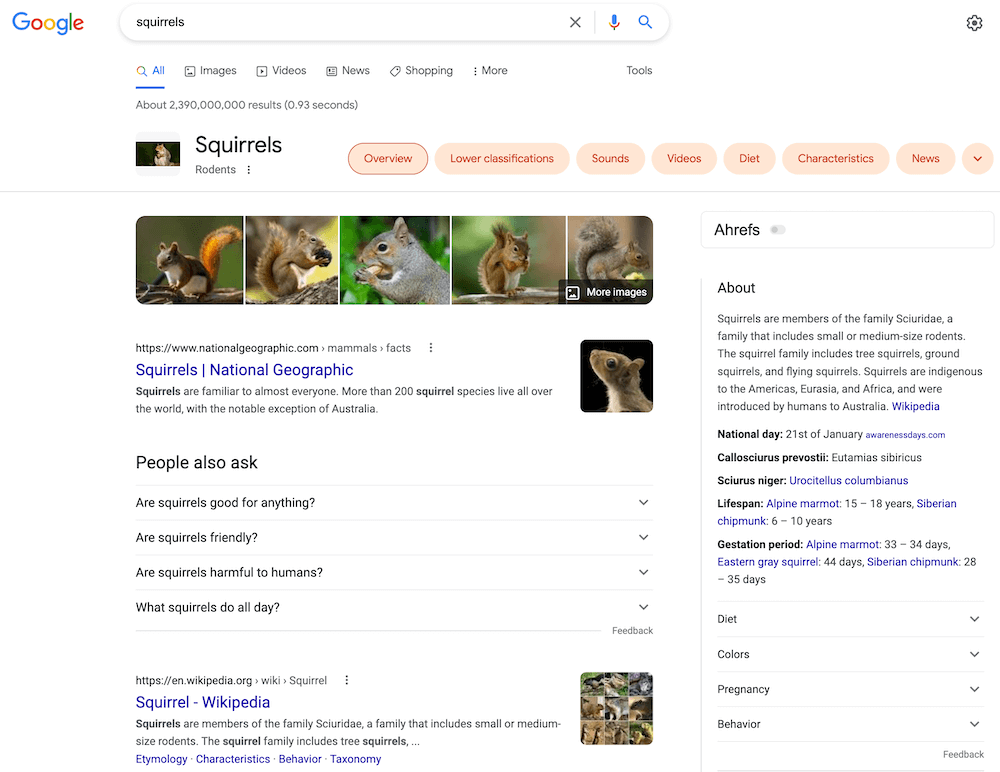
Task: Open the fourth image of red squirrel standing
Action: coord(508,260)
